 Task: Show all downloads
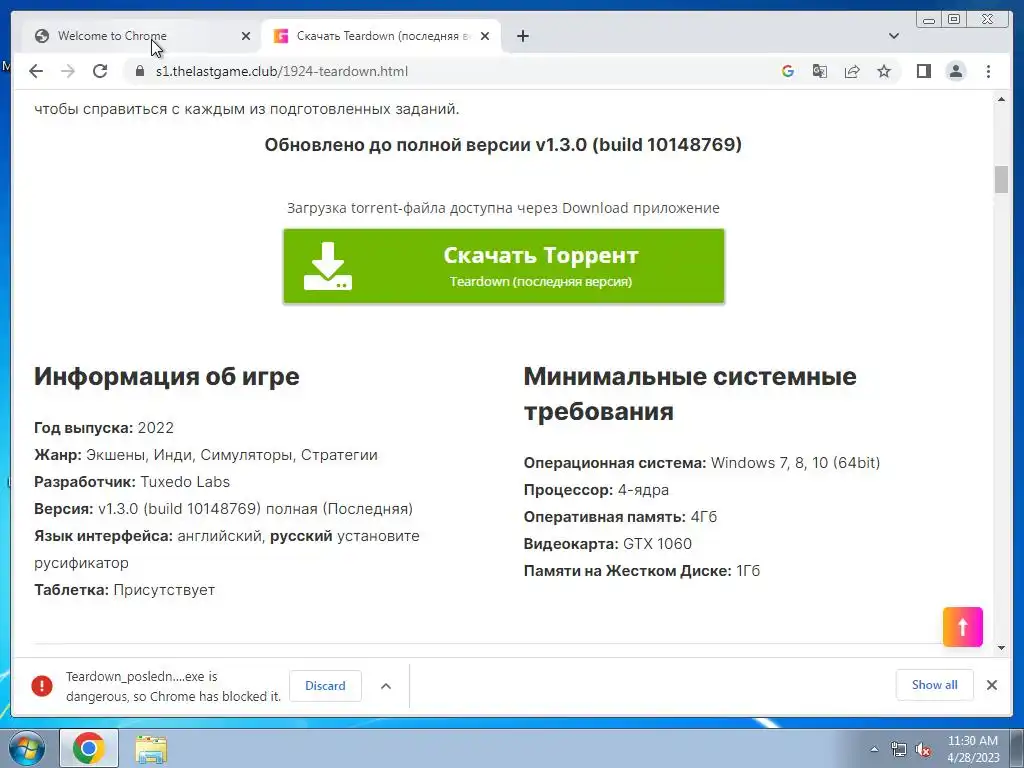coord(935,684)
